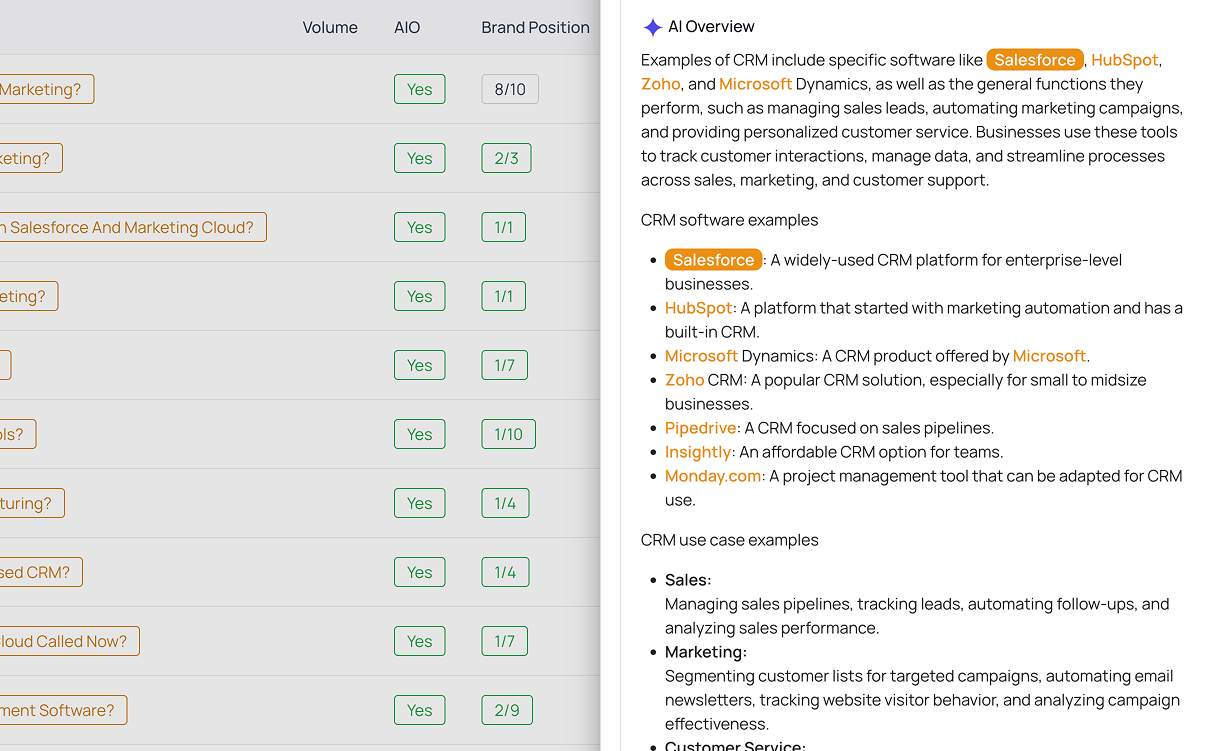The height and width of the screenshot is (751, 1211).
Task: Sort by the AIO column header
Action: click(x=407, y=28)
